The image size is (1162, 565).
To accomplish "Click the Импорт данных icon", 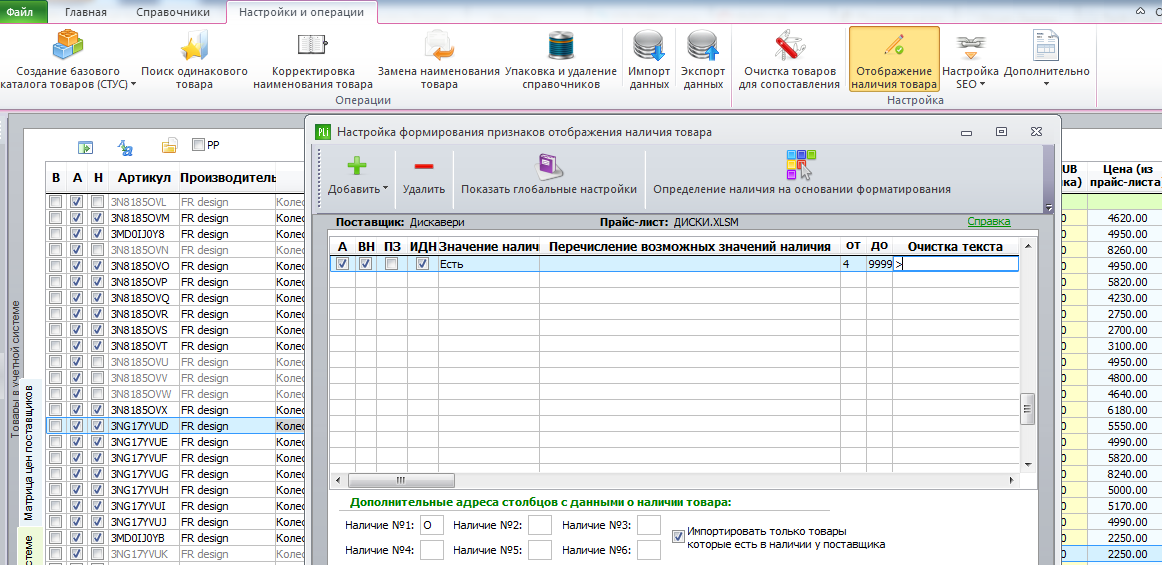I will click(649, 45).
